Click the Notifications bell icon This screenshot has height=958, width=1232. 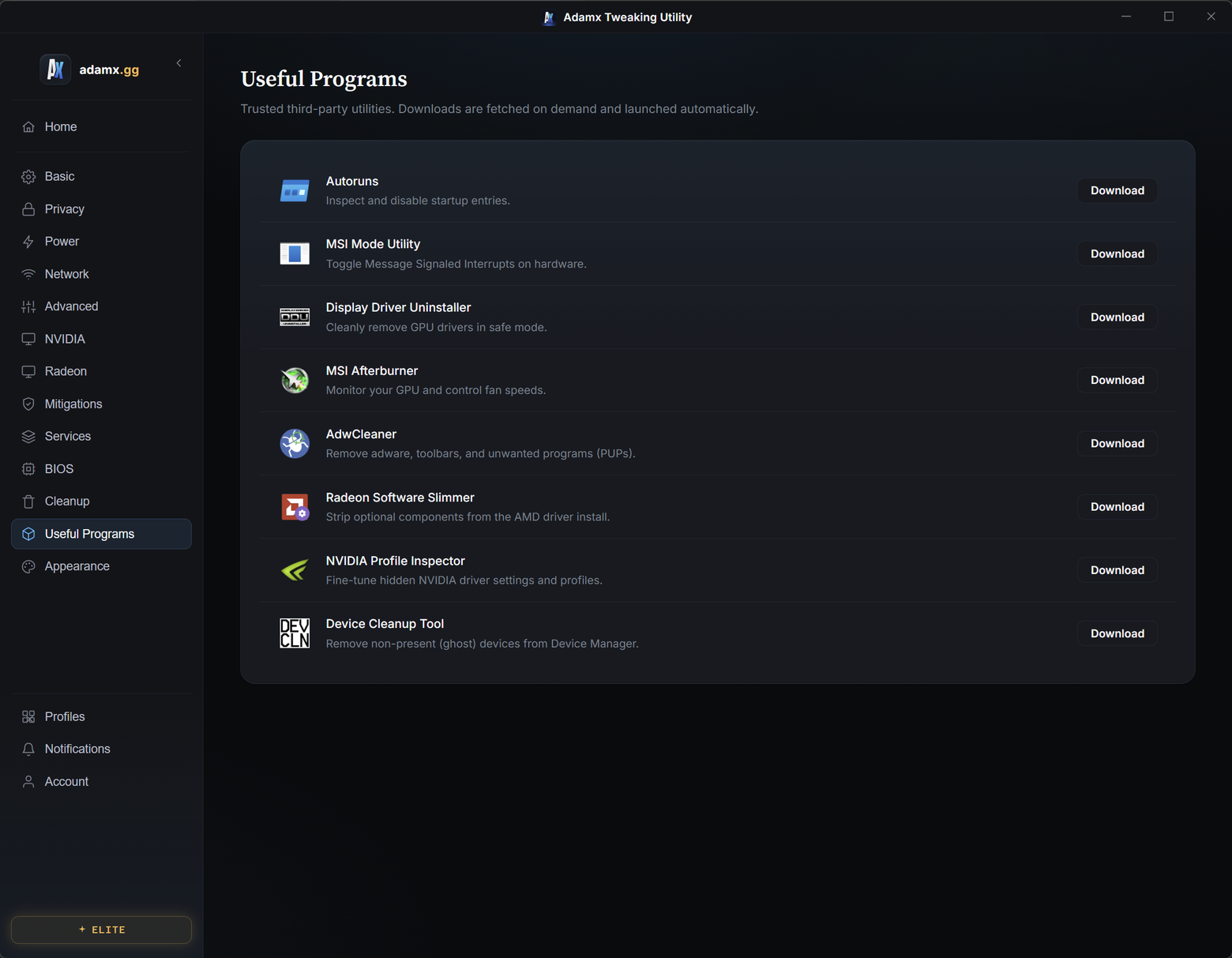[x=28, y=749]
